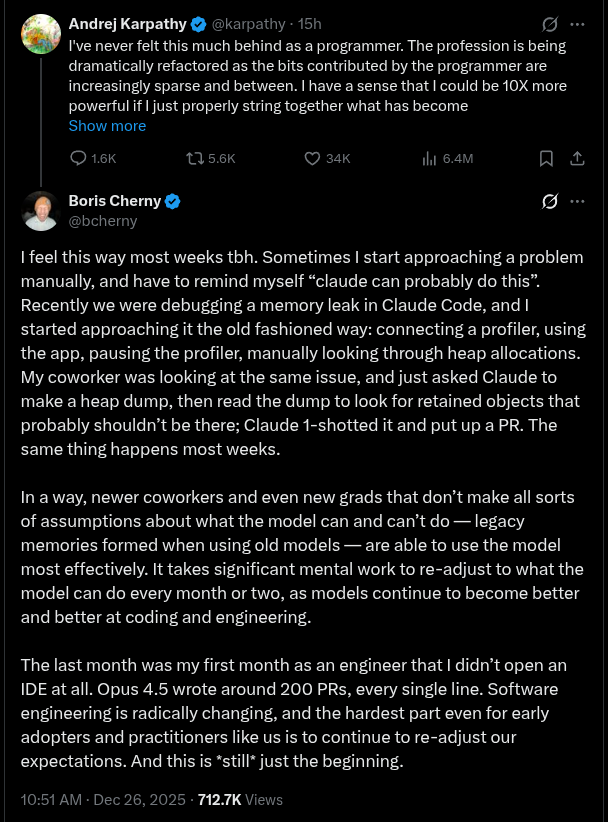Click the repost icon showing 5.6K
The width and height of the screenshot is (608, 822).
pyautogui.click(x=195, y=158)
